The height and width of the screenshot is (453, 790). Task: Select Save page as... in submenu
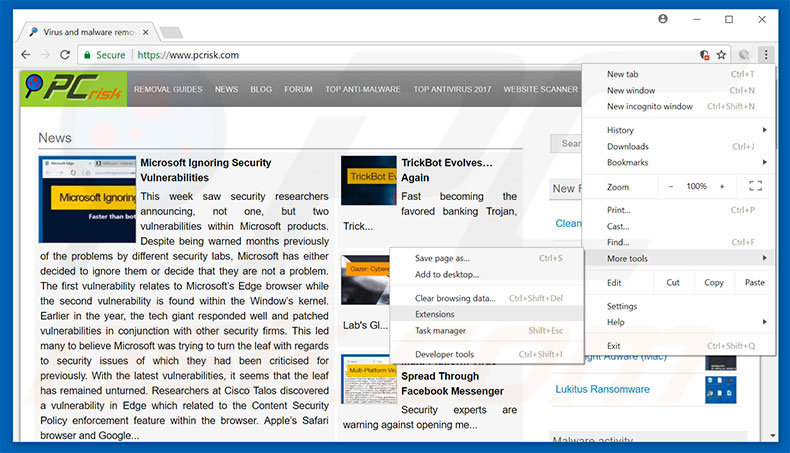(x=487, y=258)
